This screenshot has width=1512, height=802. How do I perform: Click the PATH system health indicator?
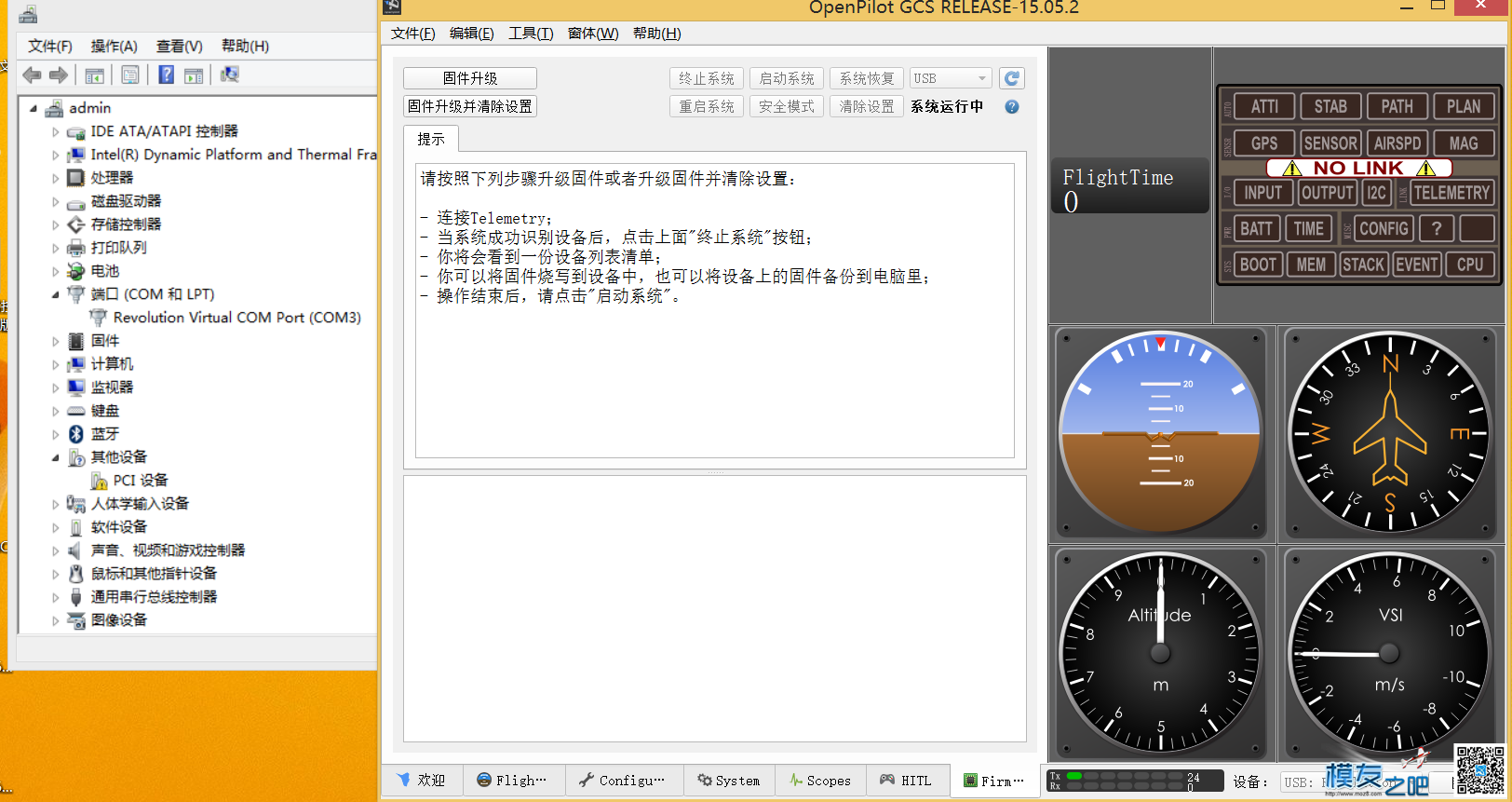tap(1397, 106)
